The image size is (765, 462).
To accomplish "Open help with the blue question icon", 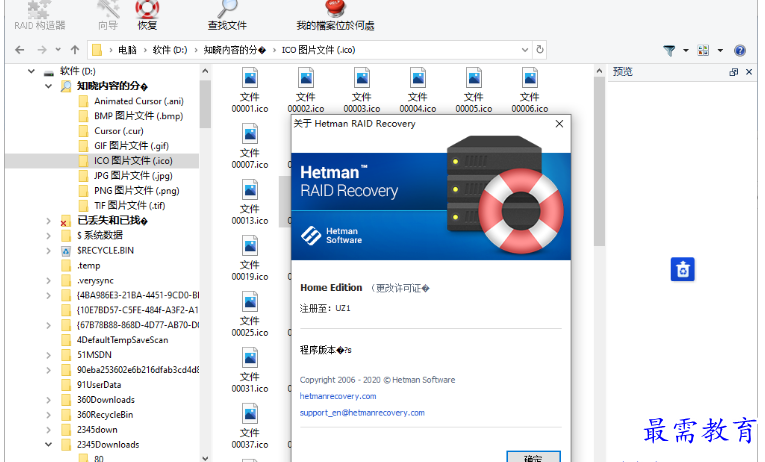I will click(740, 50).
